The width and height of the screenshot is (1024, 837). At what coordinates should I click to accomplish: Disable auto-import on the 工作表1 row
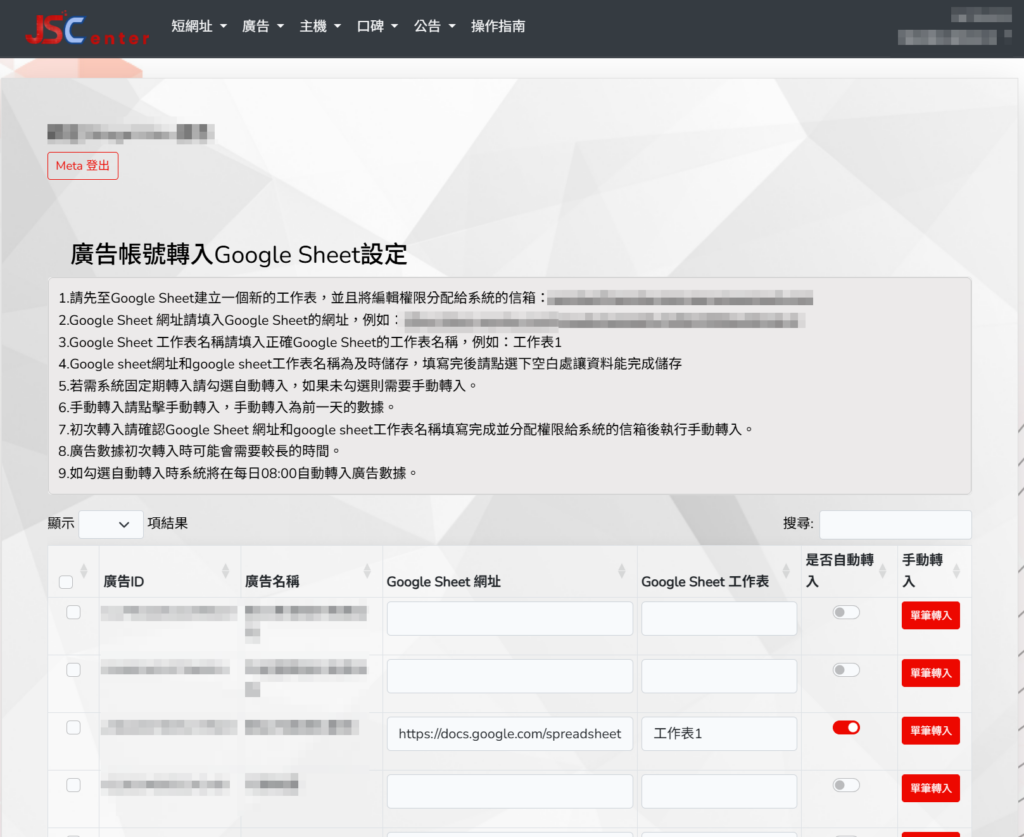[x=846, y=728]
